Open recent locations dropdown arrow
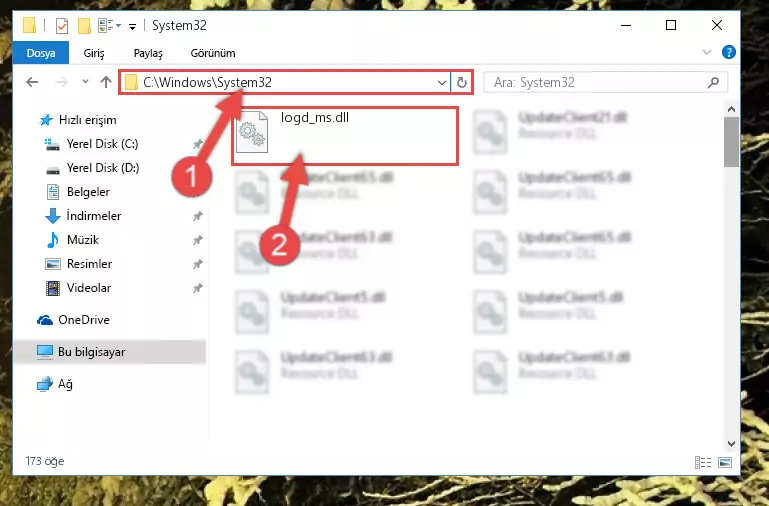Viewport: 769px width, 506px height. click(85, 82)
